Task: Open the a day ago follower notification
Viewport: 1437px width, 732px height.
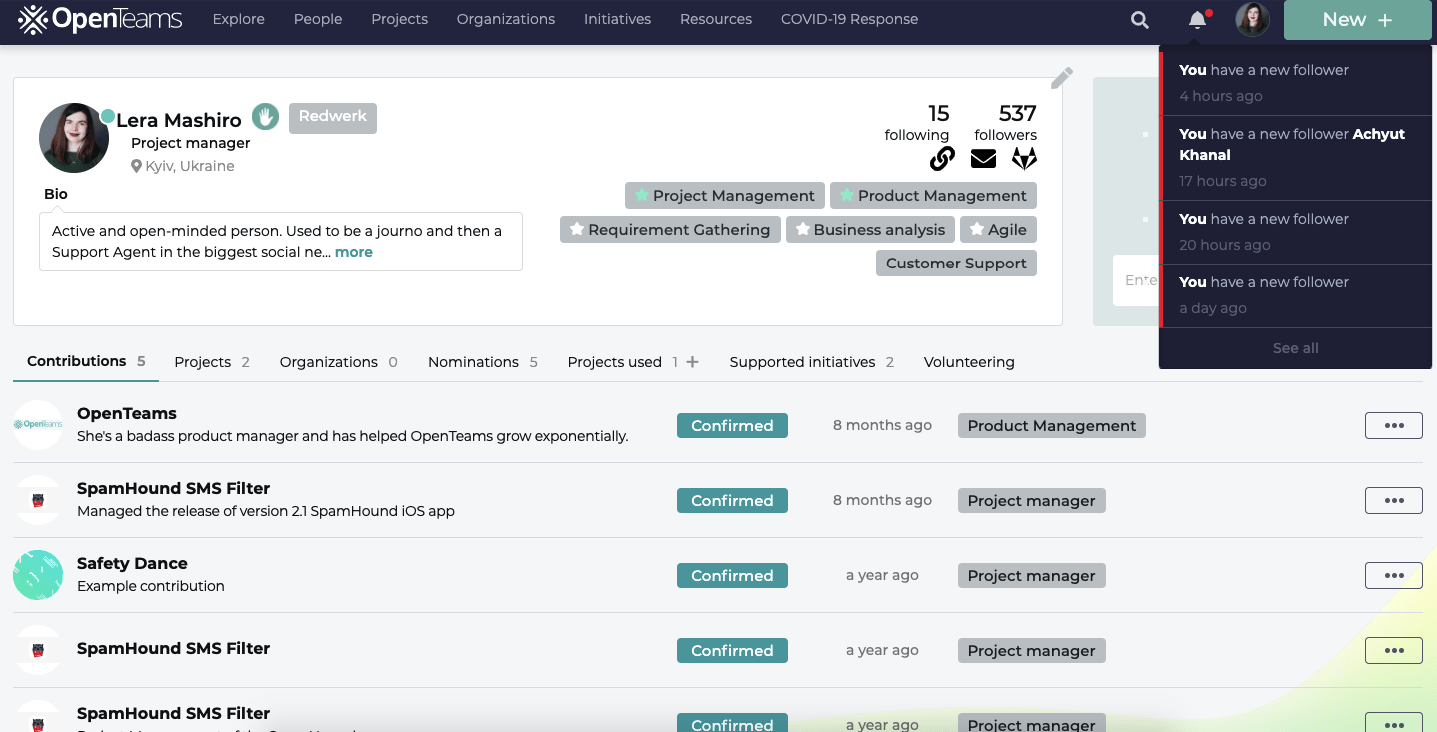Action: coord(1296,295)
